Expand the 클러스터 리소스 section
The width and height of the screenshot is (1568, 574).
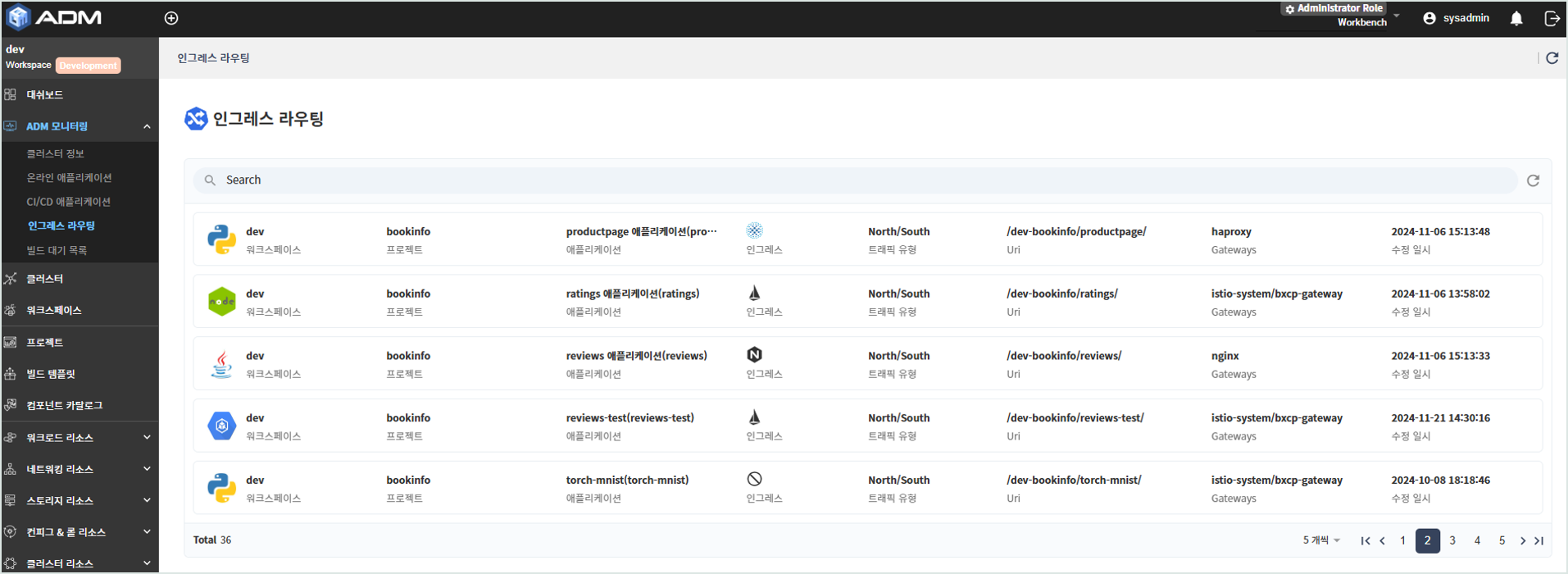point(147,563)
